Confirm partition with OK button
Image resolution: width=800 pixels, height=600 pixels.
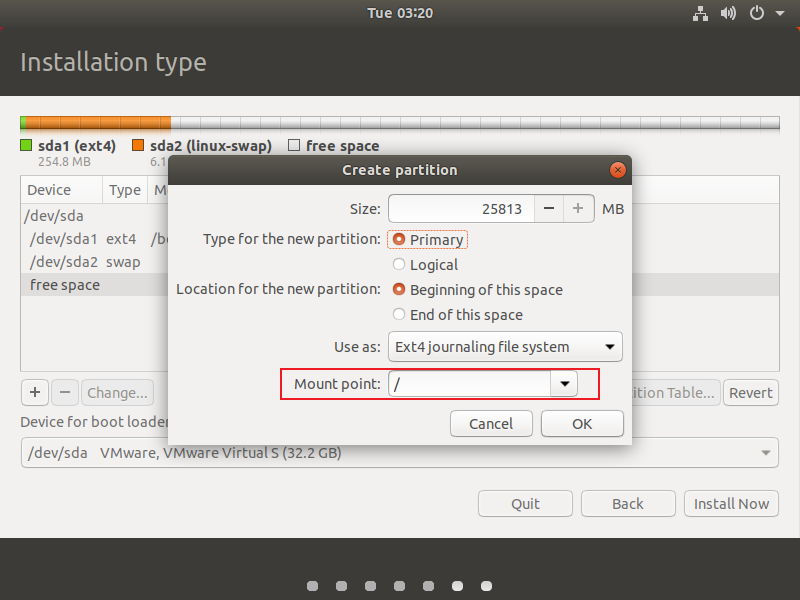pyautogui.click(x=582, y=423)
